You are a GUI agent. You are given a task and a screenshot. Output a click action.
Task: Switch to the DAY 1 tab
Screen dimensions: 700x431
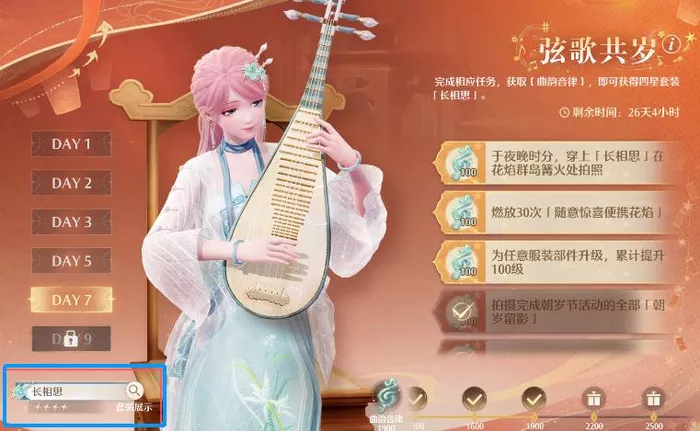click(x=71, y=144)
